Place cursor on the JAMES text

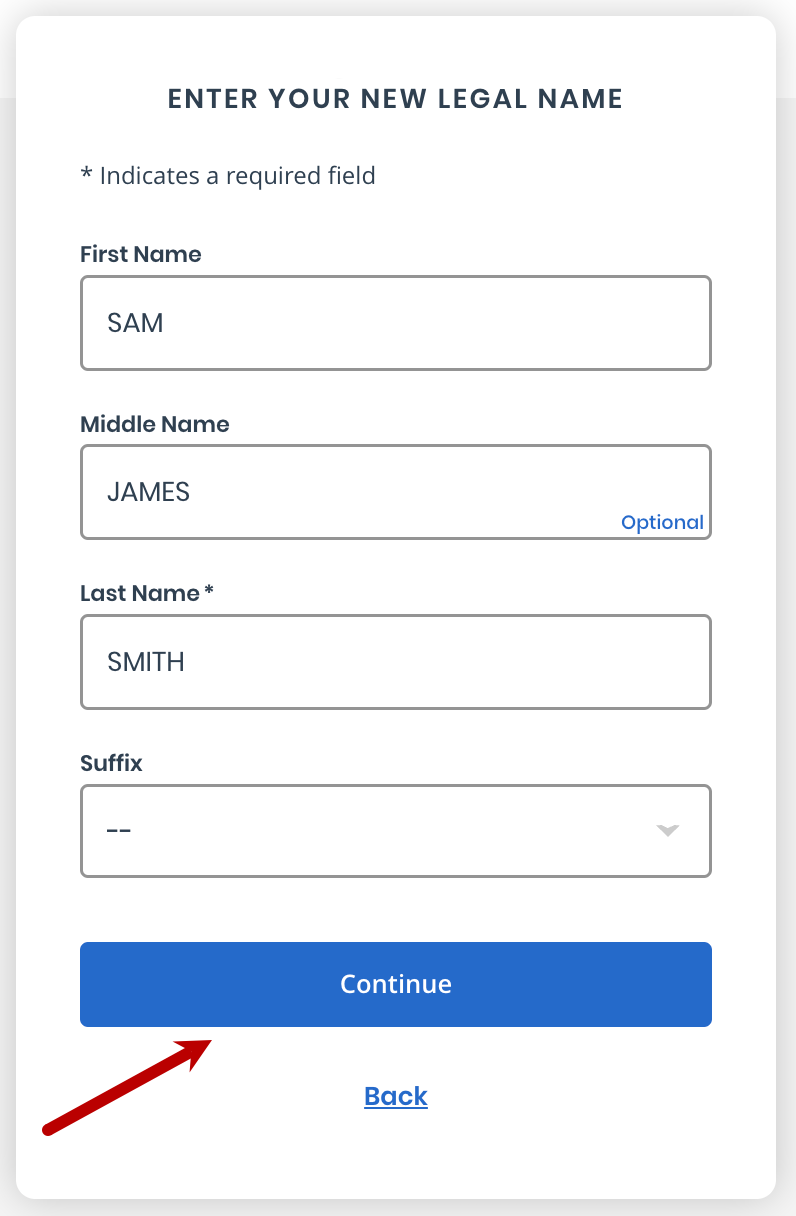148,492
